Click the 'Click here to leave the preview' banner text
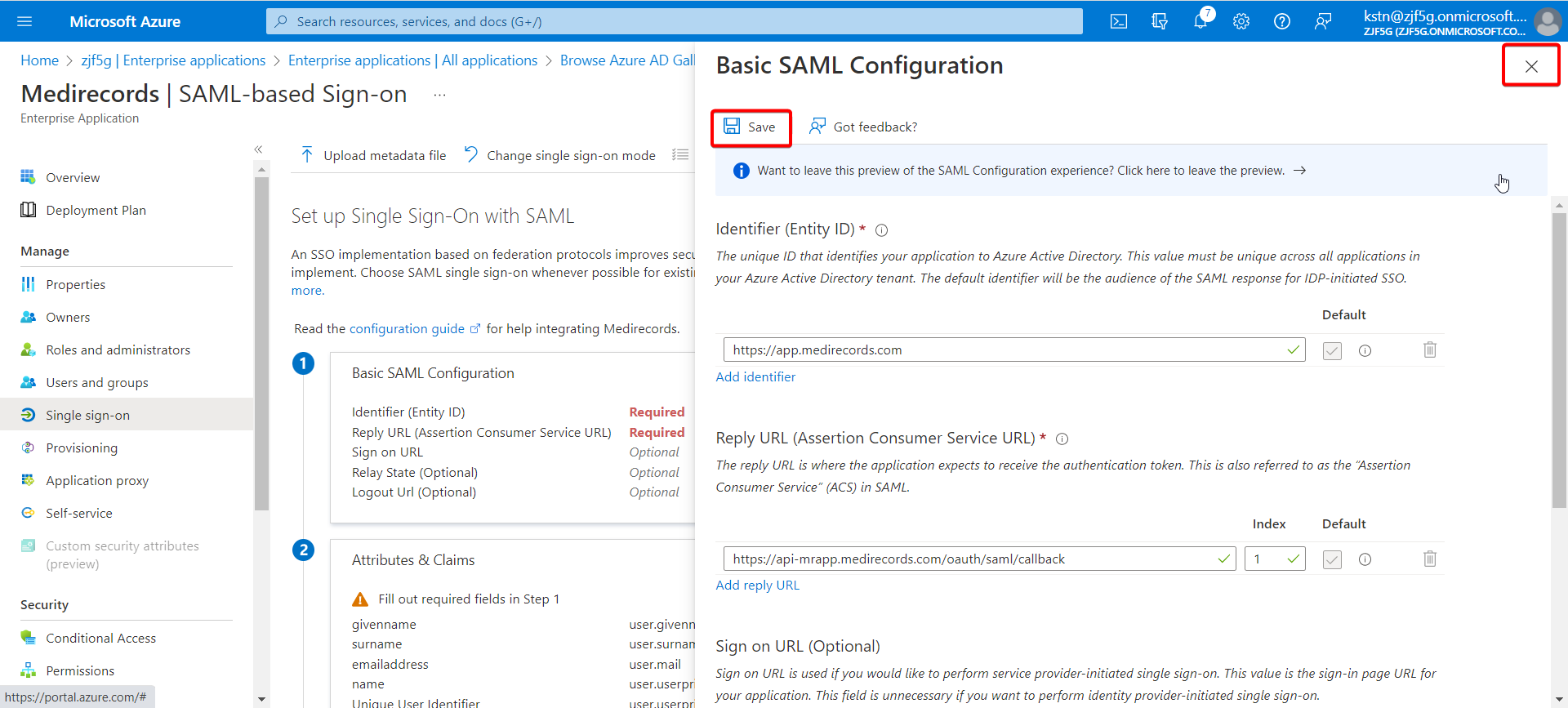 (x=1200, y=171)
